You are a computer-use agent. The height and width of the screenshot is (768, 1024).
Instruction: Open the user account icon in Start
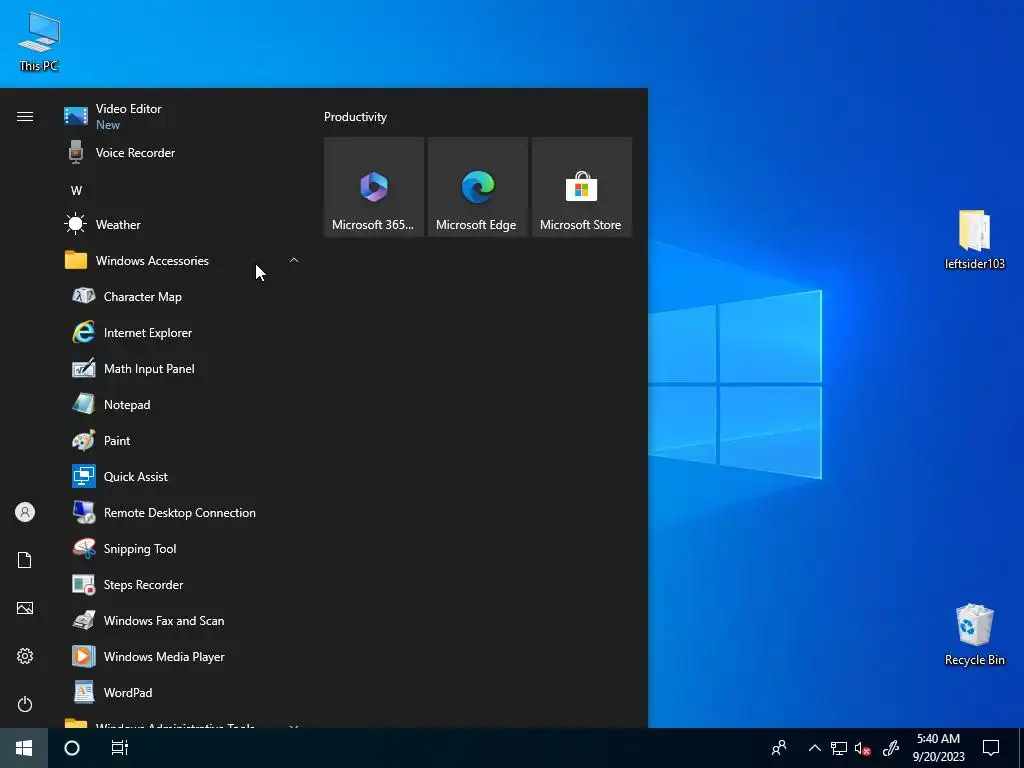point(25,512)
